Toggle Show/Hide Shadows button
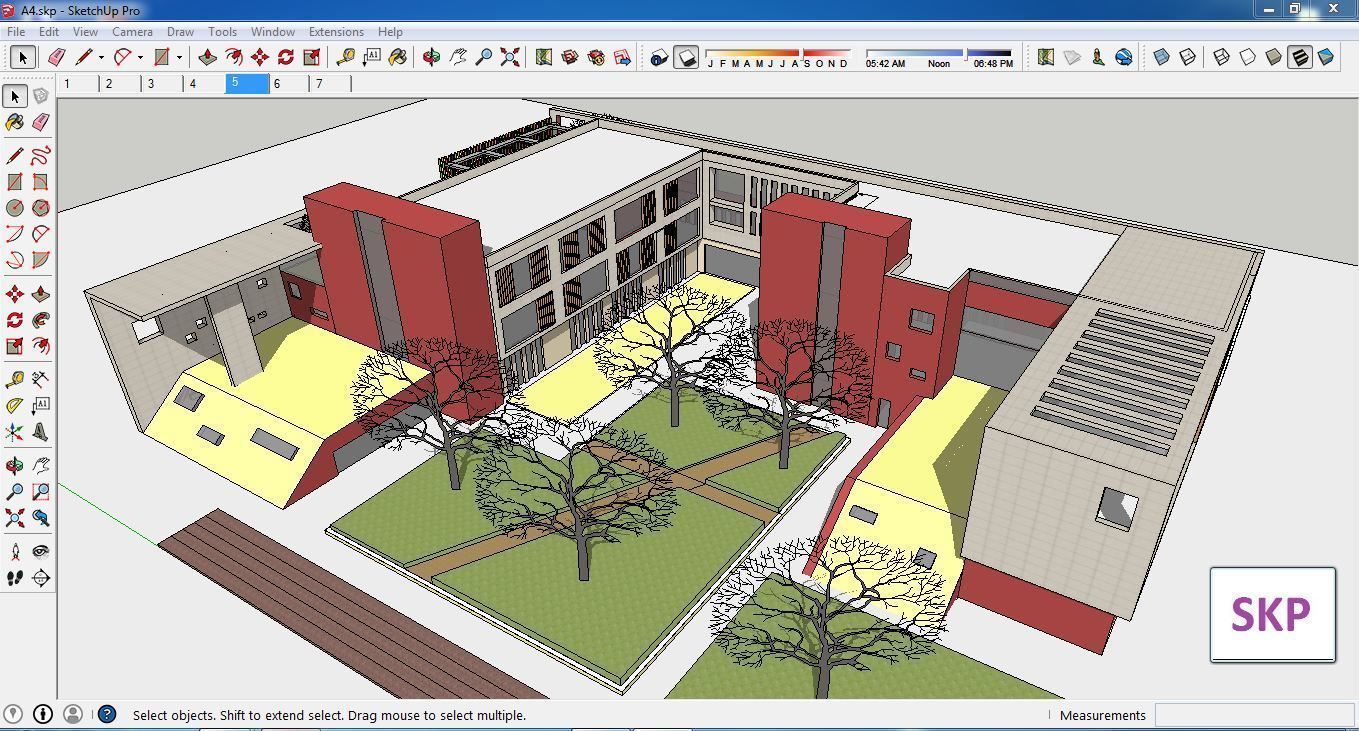The width and height of the screenshot is (1359, 731). (685, 57)
